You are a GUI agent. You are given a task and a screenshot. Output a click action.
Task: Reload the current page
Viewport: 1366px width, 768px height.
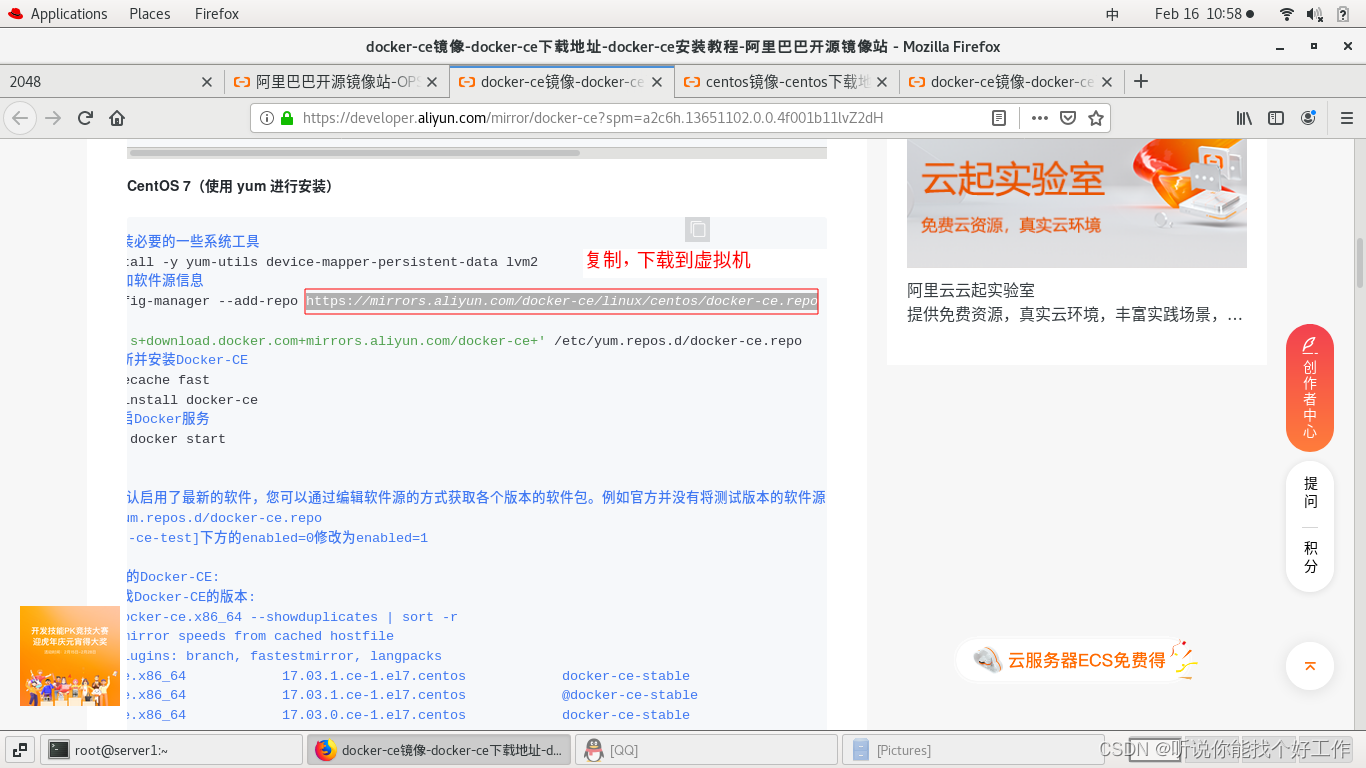point(85,118)
